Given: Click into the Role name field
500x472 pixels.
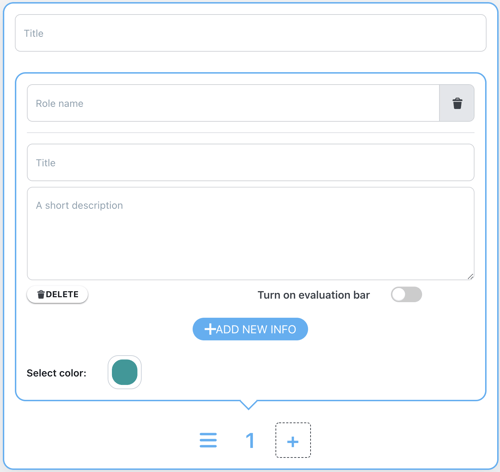Looking at the screenshot, I should 233,103.
